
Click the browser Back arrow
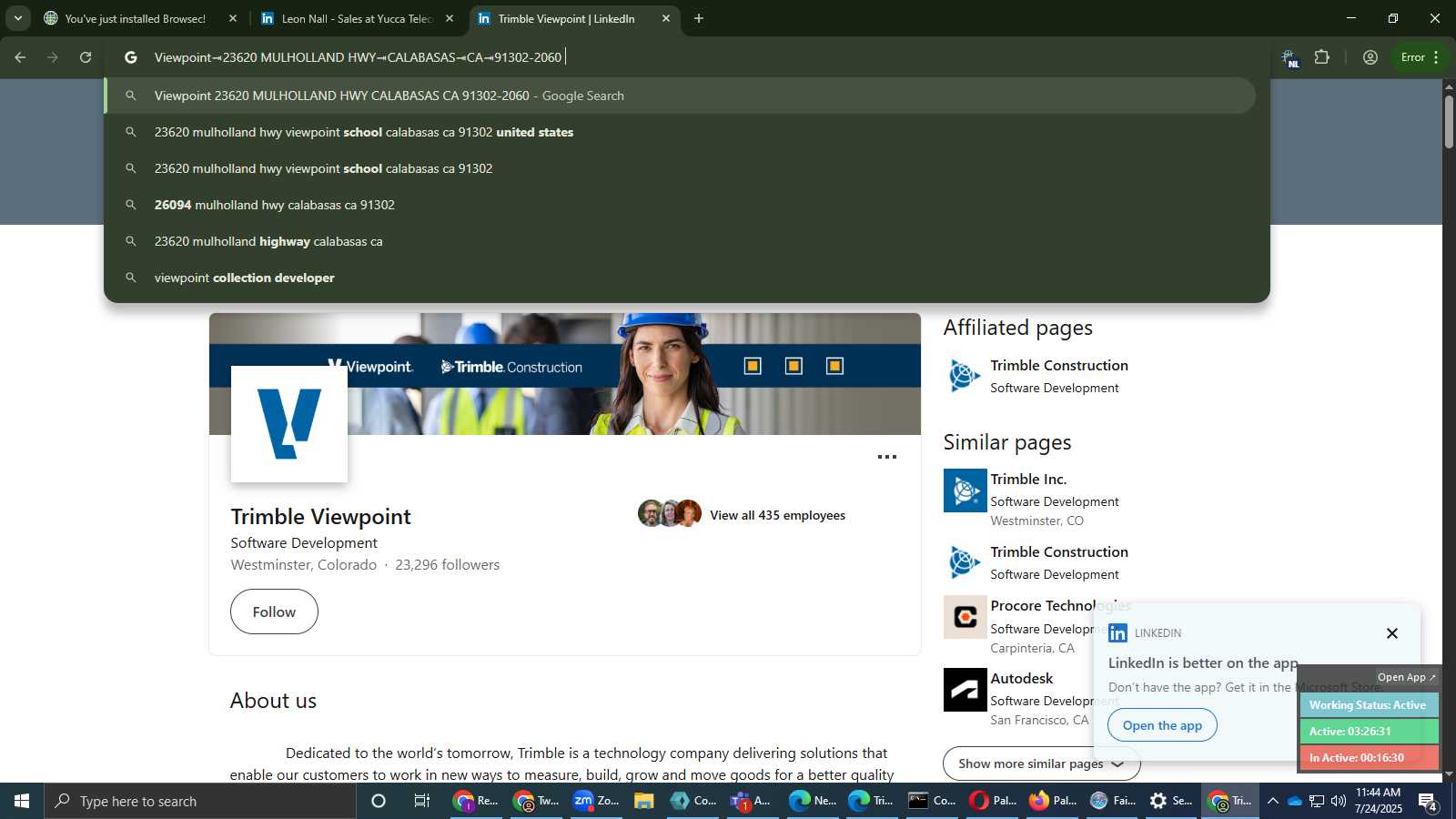pos(20,57)
